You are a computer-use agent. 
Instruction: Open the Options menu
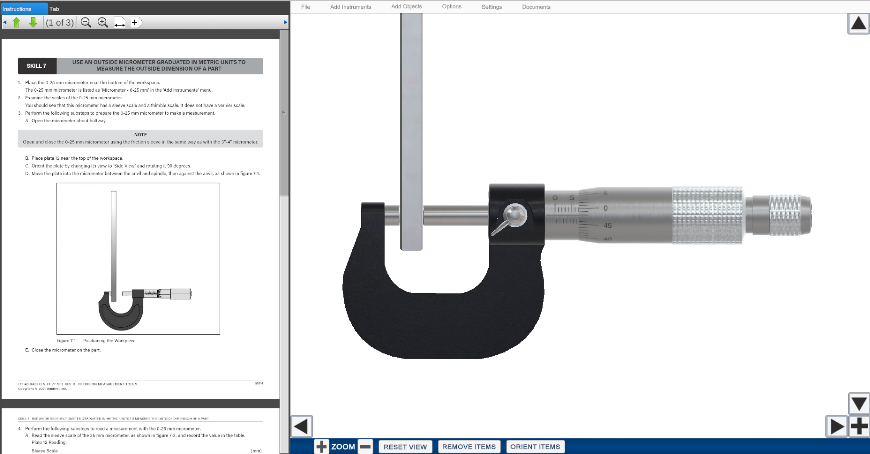click(x=451, y=7)
